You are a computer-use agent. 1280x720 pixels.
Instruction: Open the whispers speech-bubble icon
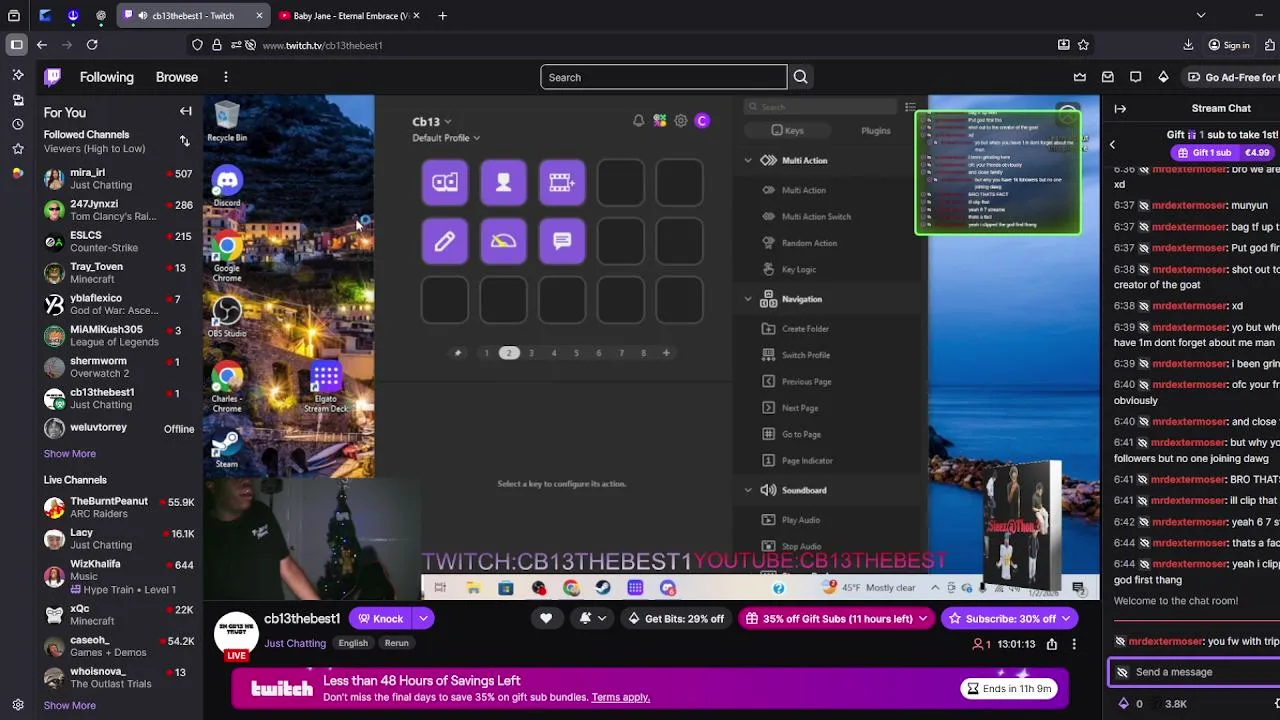(1135, 77)
